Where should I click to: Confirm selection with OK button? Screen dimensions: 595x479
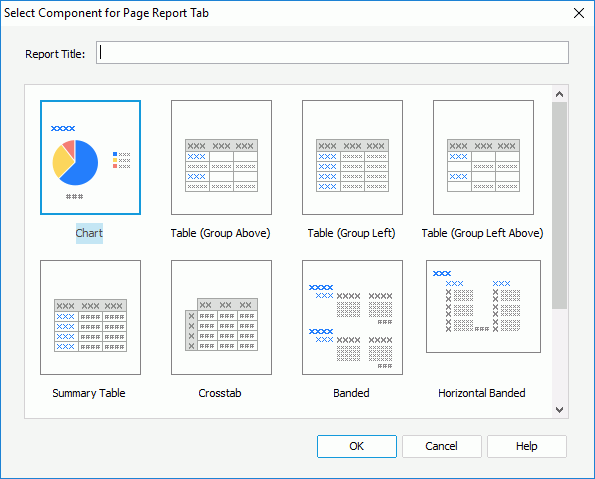pos(357,446)
